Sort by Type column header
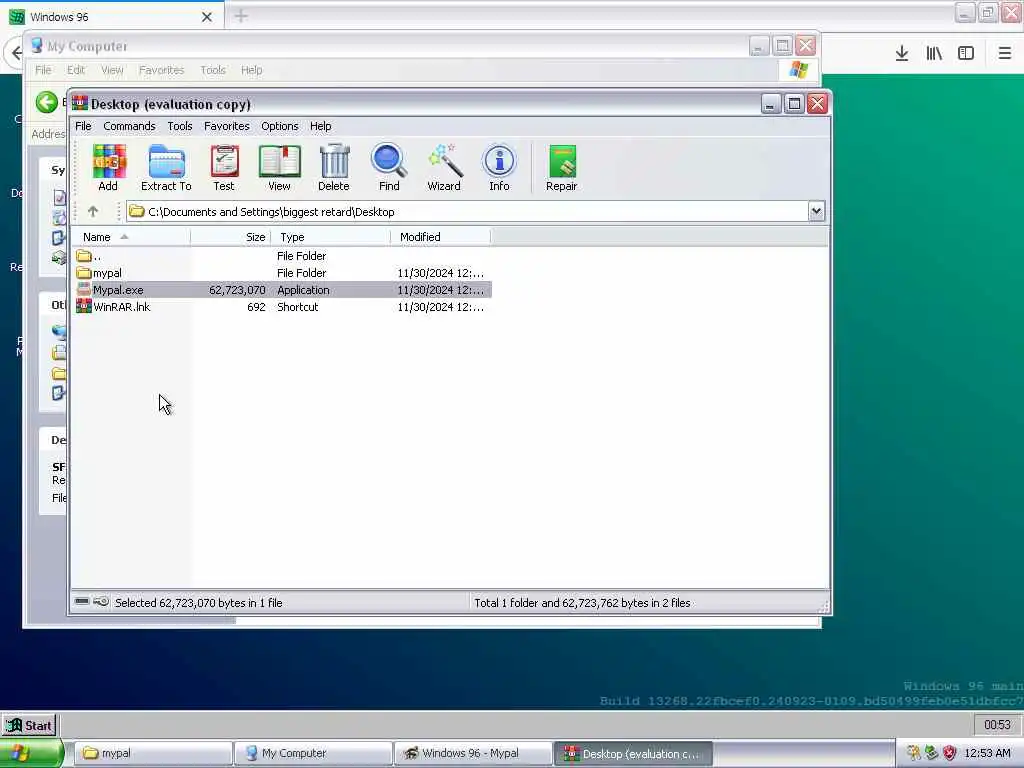This screenshot has width=1024, height=768. [x=330, y=237]
